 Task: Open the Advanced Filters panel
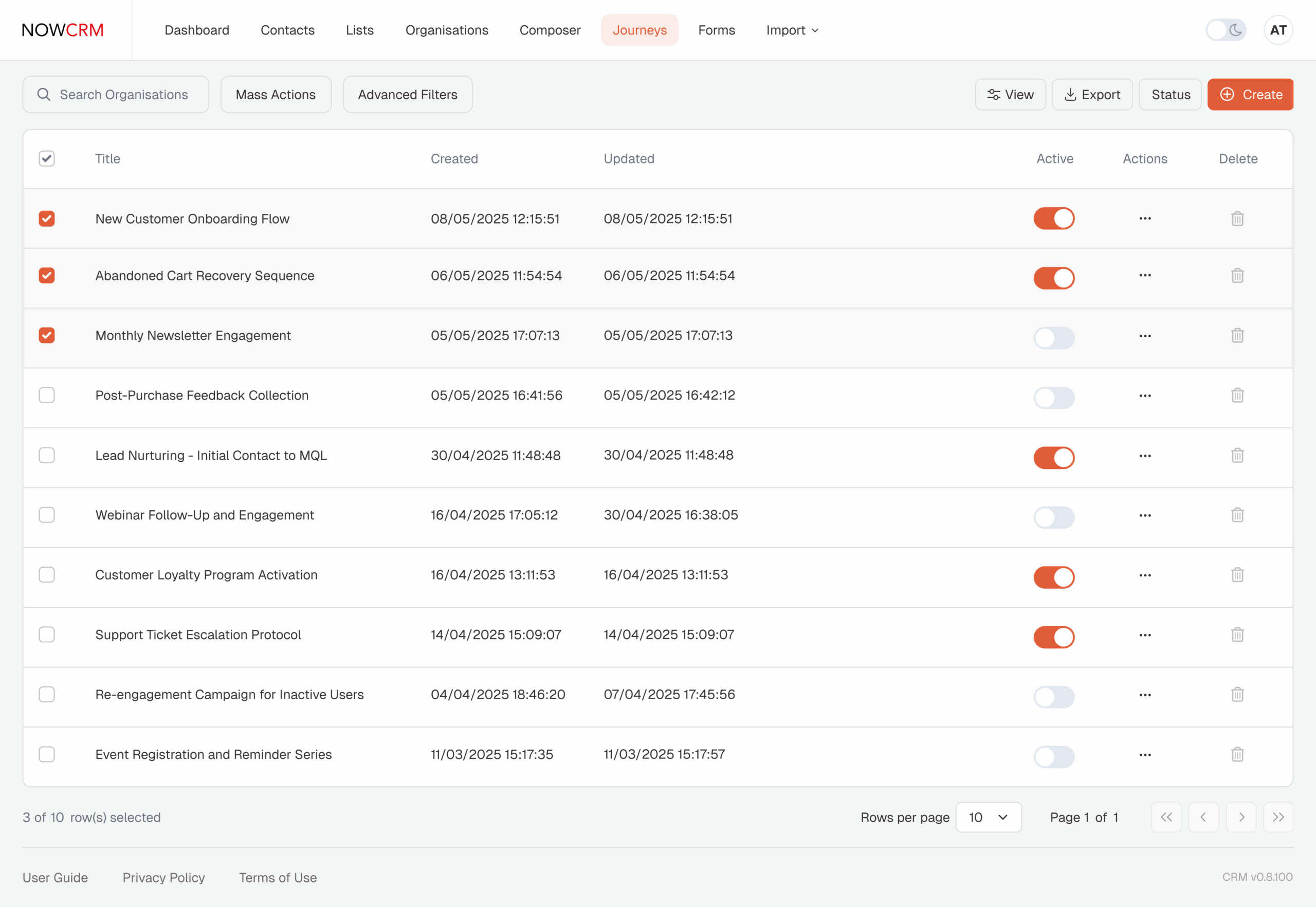tap(408, 94)
